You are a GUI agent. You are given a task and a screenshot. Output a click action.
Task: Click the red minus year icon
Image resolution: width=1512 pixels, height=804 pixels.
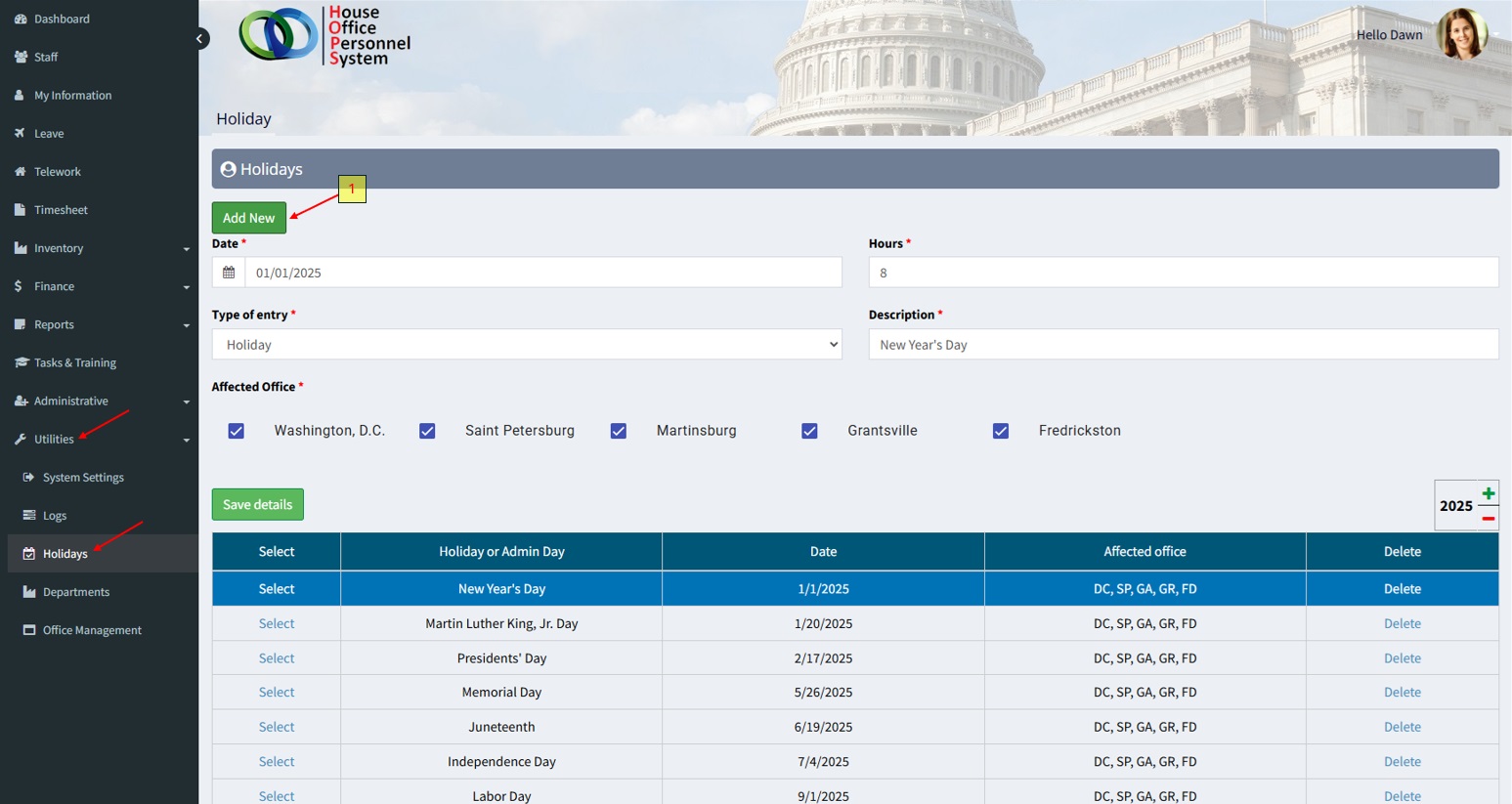click(1488, 519)
